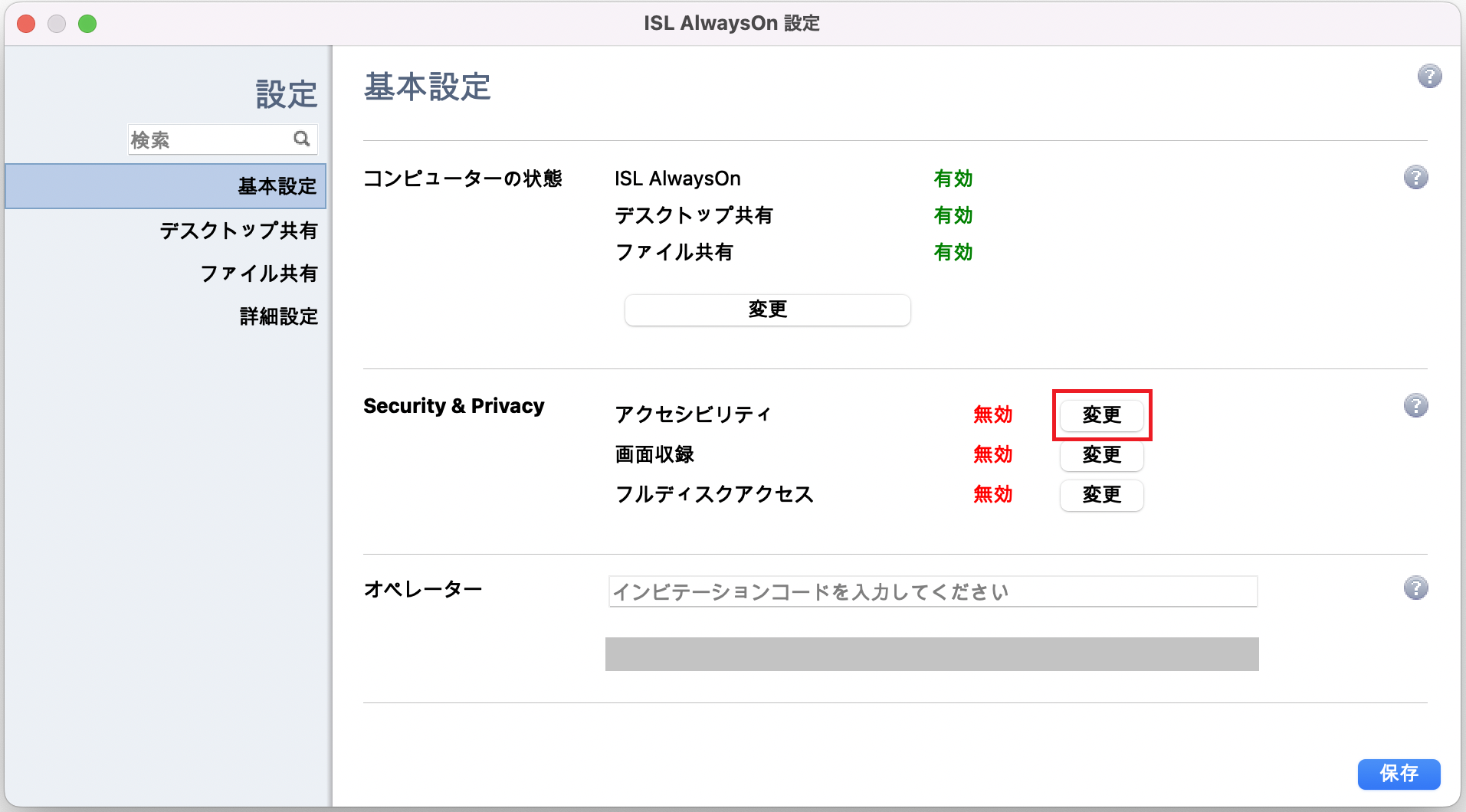Click 変更 button under computer status
The image size is (1466, 812).
[x=768, y=309]
